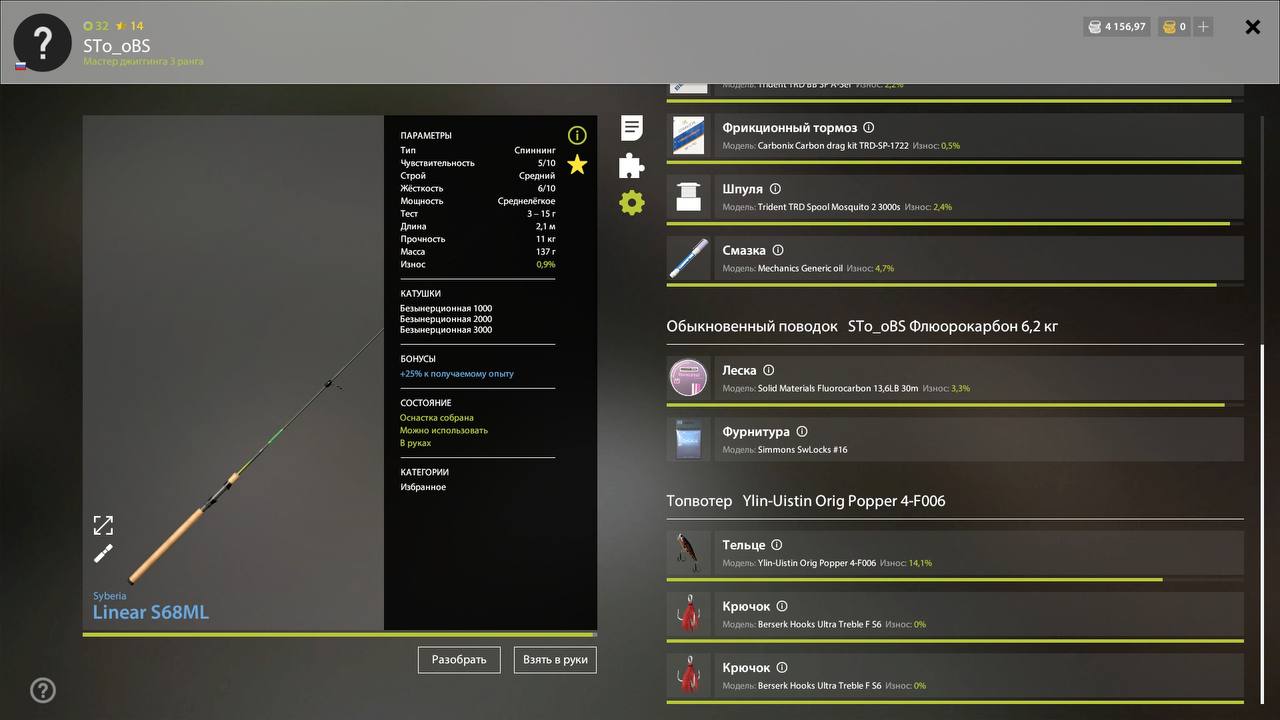Click the green info icon in parameters panel
Image resolution: width=1280 pixels, height=720 pixels.
(577, 135)
